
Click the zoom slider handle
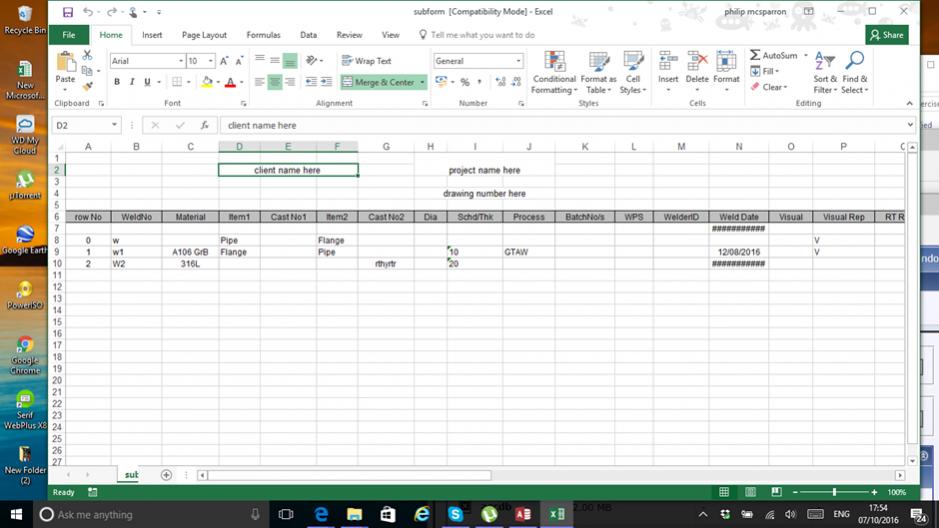[x=834, y=492]
